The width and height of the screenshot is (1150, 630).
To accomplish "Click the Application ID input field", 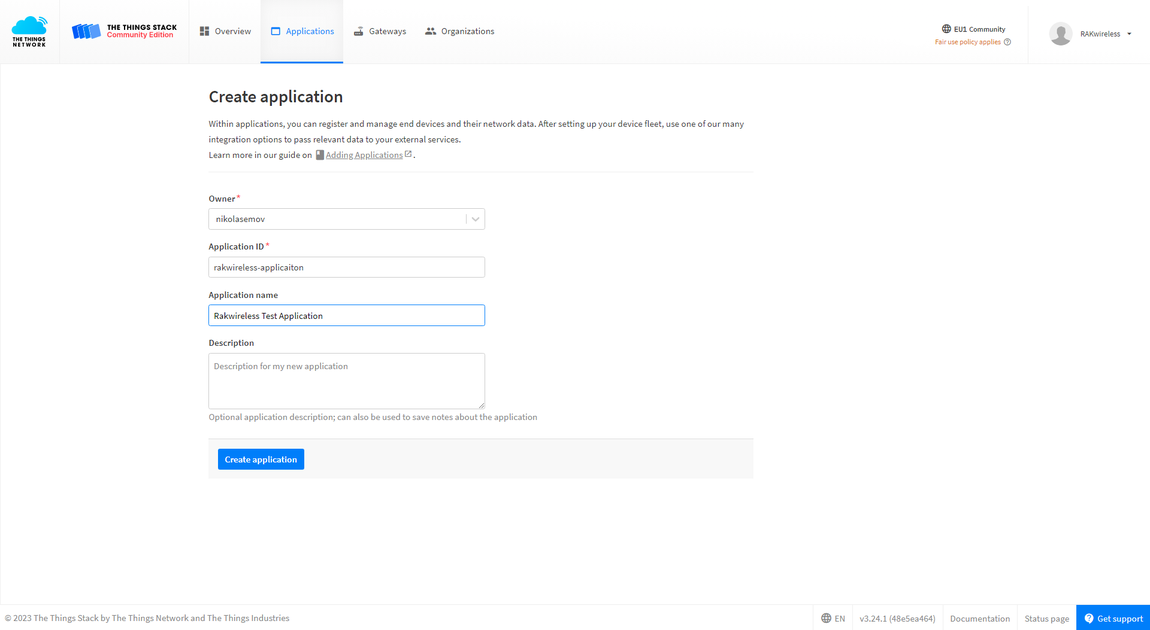I will (346, 267).
